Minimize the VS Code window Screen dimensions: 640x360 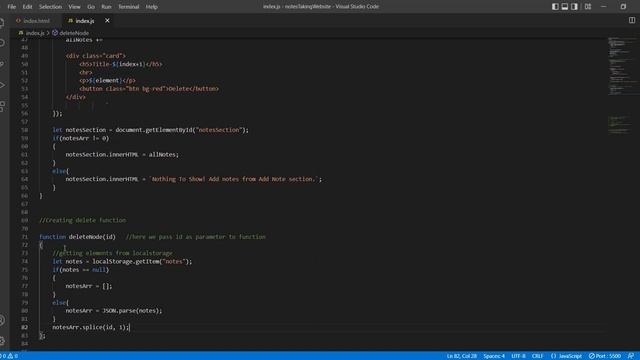point(604,7)
